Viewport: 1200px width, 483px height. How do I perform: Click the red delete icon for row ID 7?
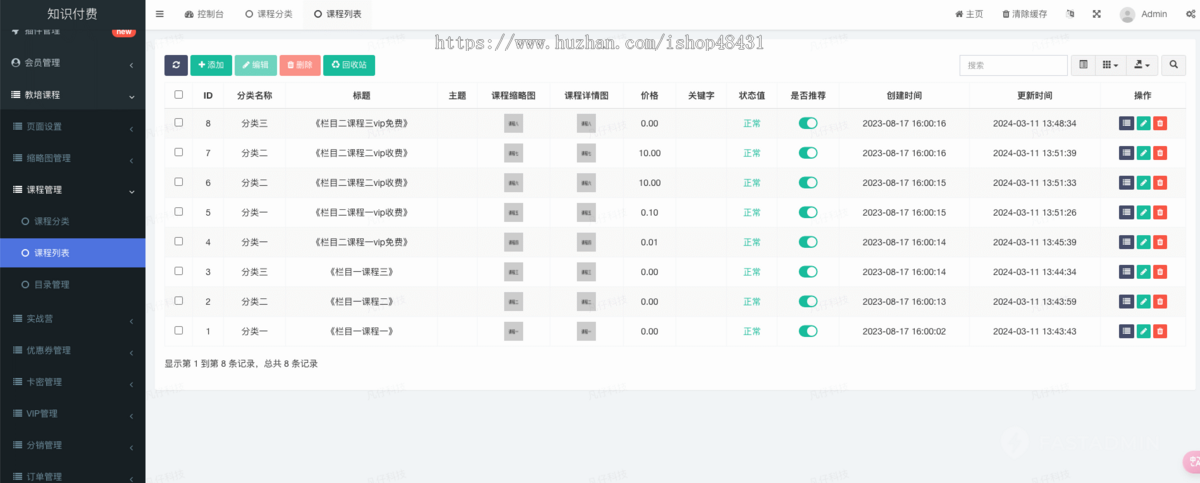[x=1160, y=153]
